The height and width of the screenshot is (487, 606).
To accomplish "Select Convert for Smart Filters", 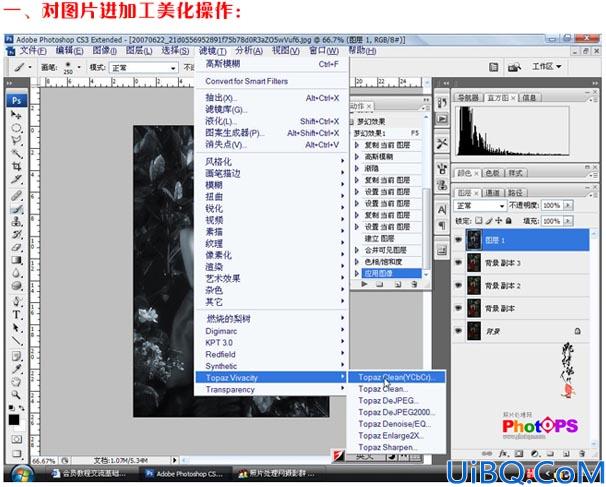I will tap(247, 81).
